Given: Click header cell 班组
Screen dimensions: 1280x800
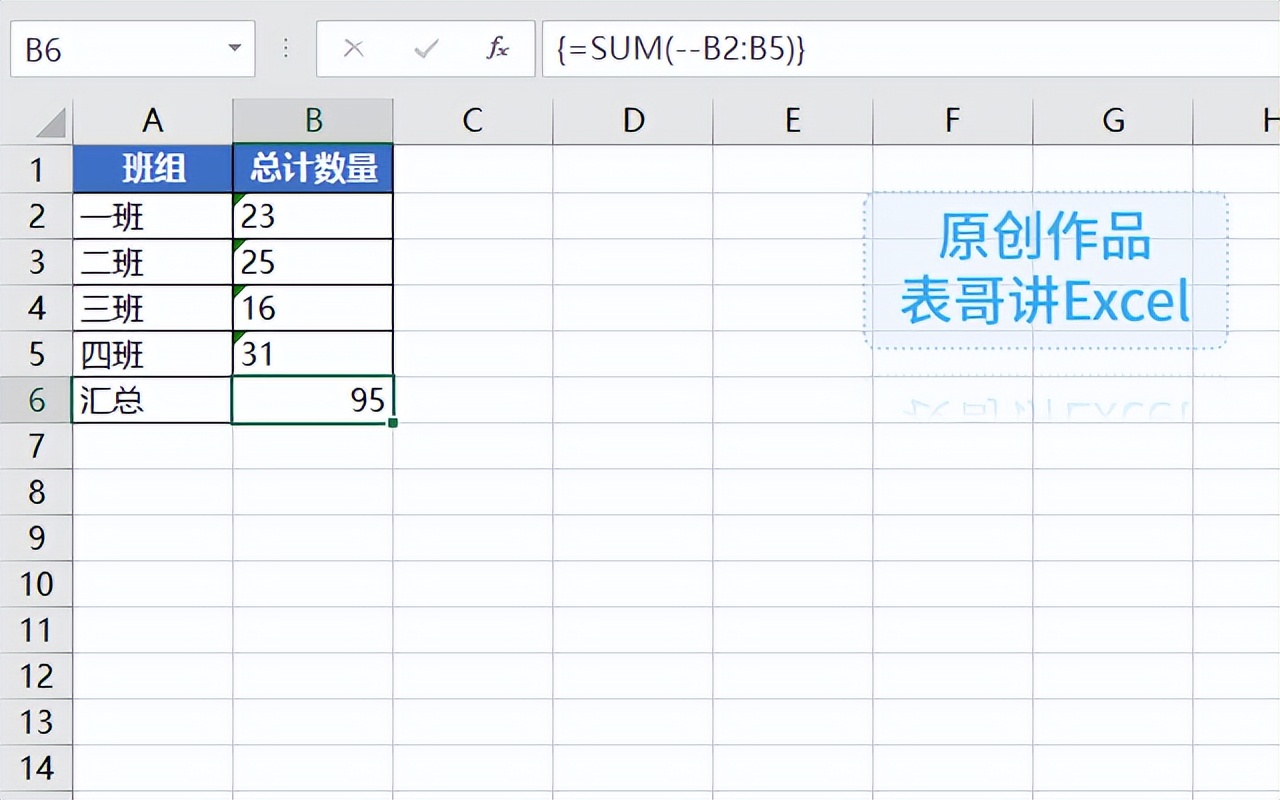Looking at the screenshot, I should pos(153,169).
